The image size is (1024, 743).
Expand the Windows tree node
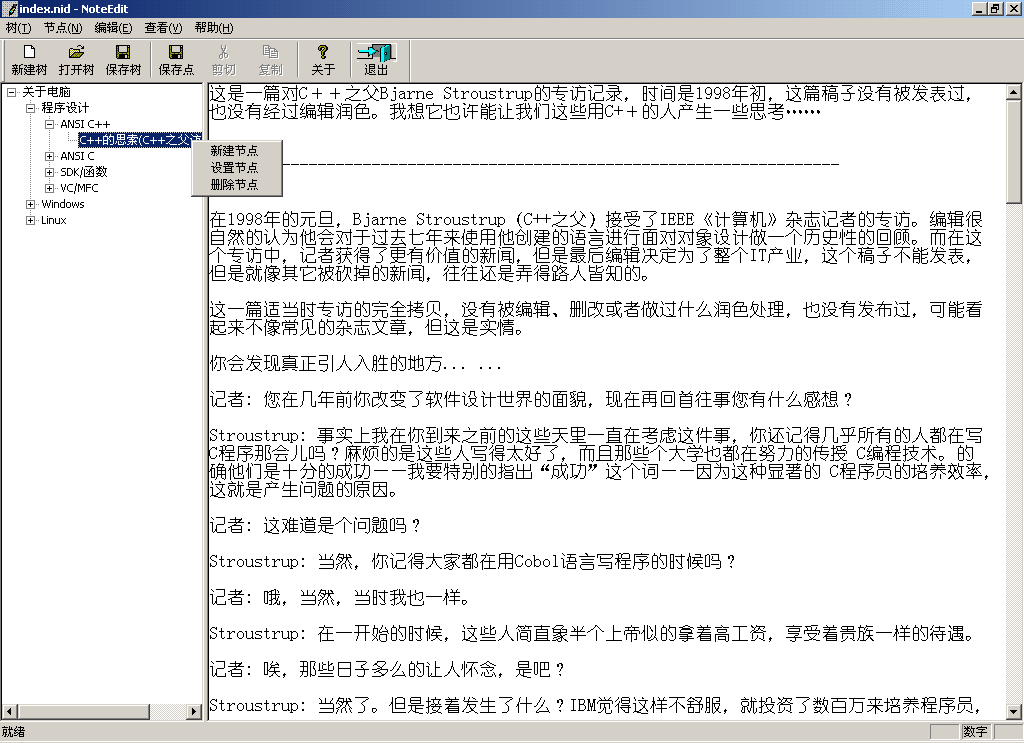pyautogui.click(x=31, y=204)
